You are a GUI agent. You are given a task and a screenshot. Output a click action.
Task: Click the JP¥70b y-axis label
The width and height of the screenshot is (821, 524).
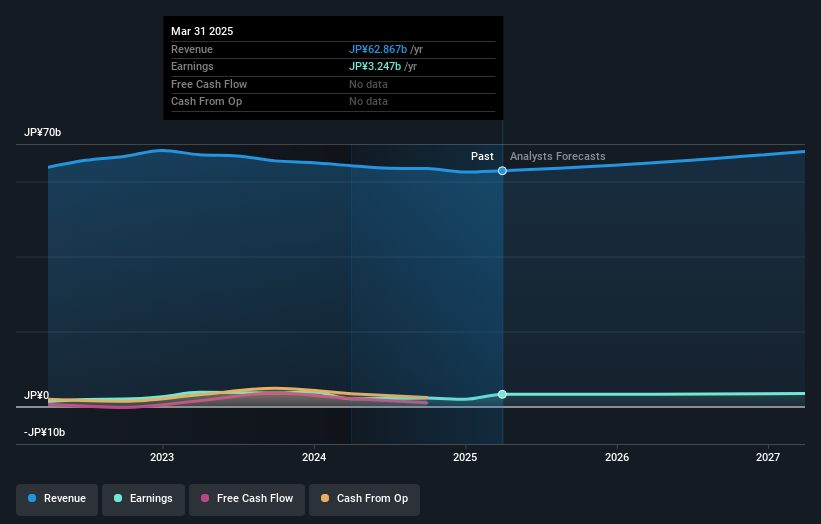[x=42, y=132]
